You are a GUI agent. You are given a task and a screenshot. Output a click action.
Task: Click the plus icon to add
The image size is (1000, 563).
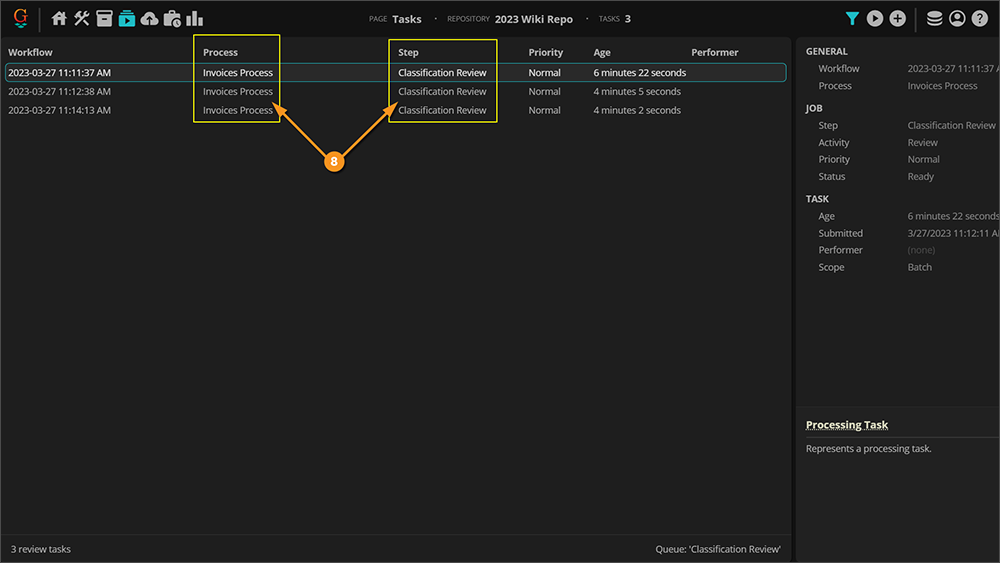pyautogui.click(x=898, y=18)
